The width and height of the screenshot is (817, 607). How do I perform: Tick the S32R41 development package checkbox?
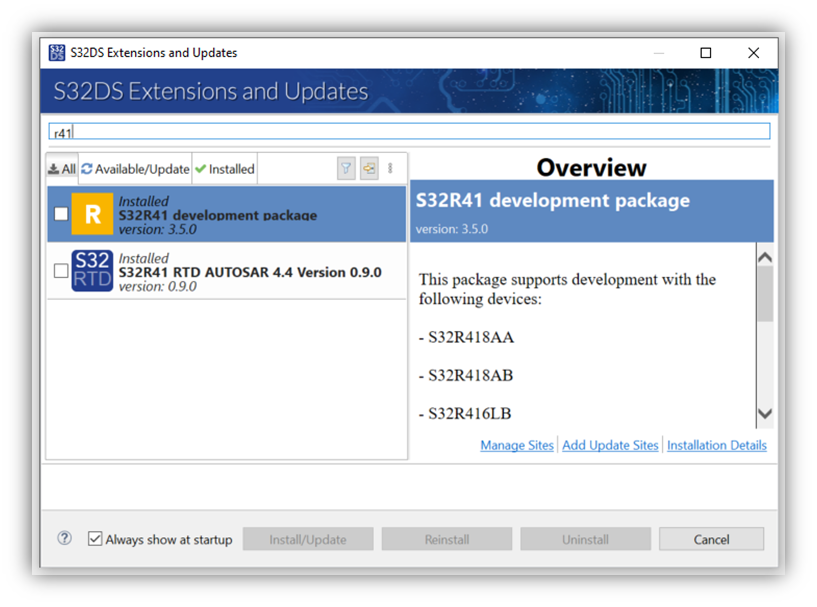[x=61, y=214]
